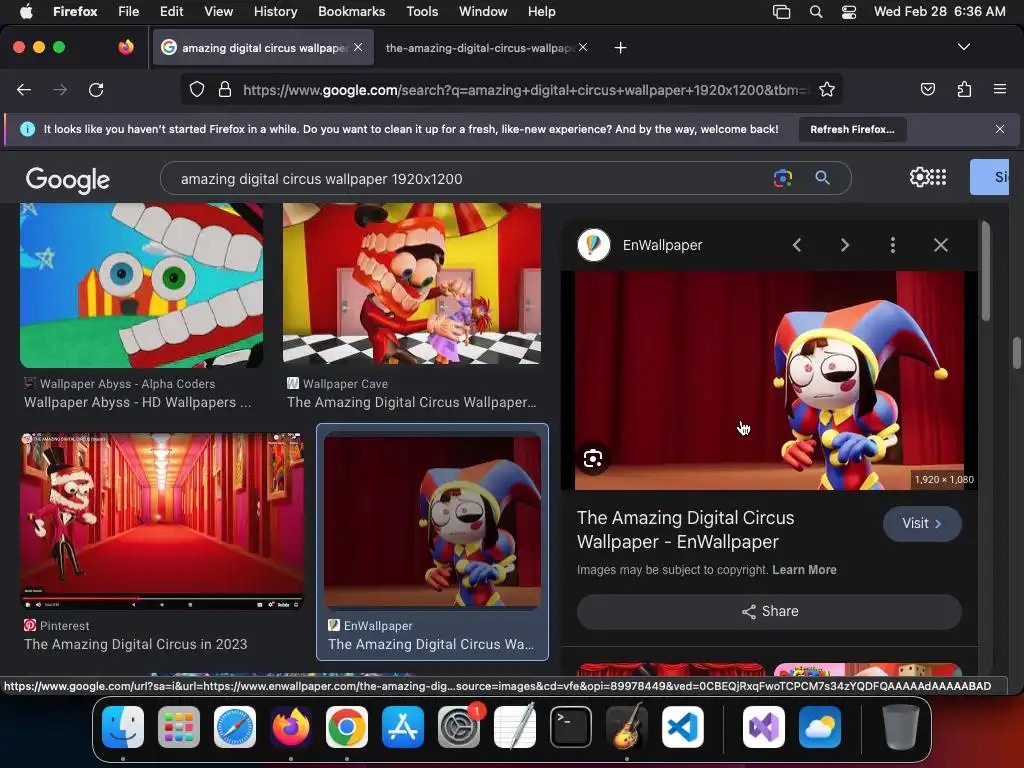Open the History menu
Screen dimensions: 1024x768
(x=275, y=12)
